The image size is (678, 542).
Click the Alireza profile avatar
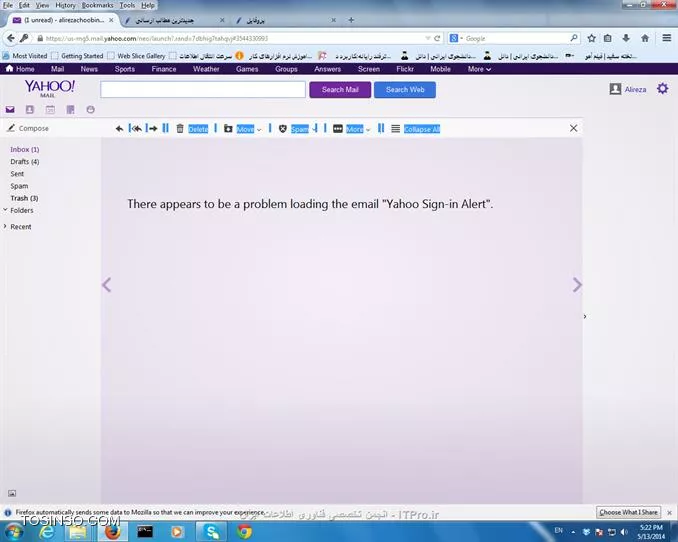pos(615,89)
